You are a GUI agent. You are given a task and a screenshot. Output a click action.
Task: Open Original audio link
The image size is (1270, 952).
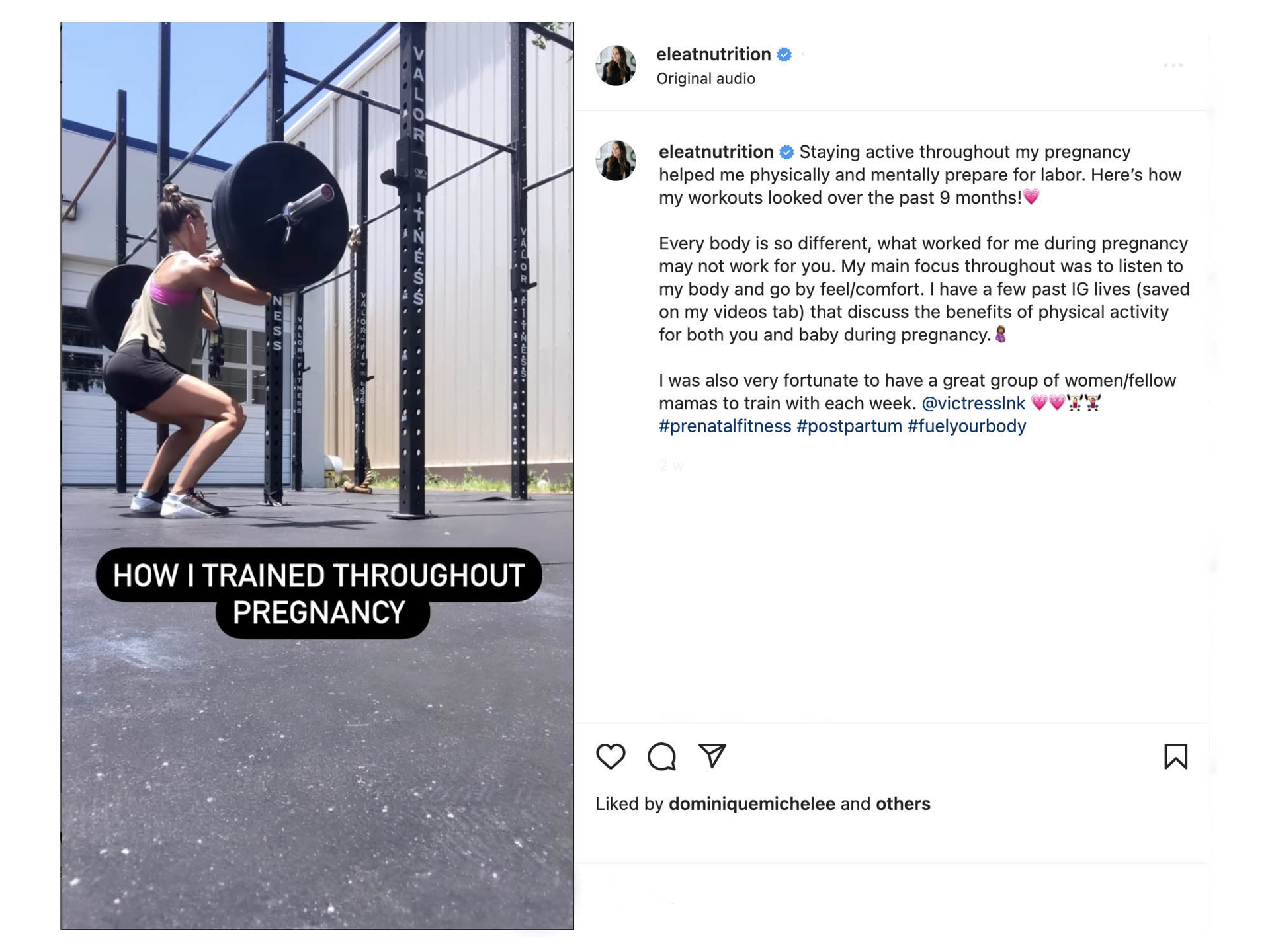coord(705,79)
